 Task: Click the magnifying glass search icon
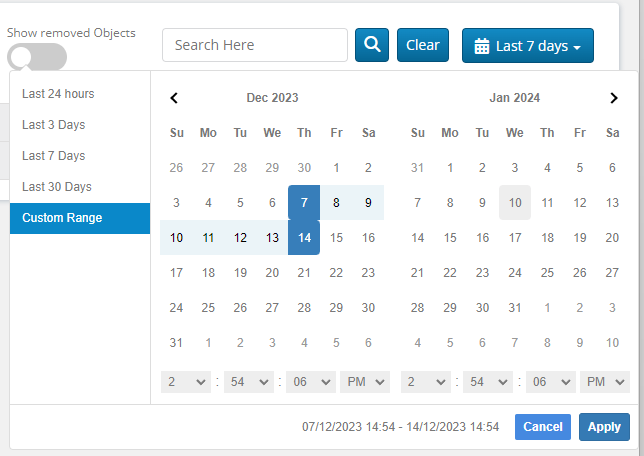371,45
